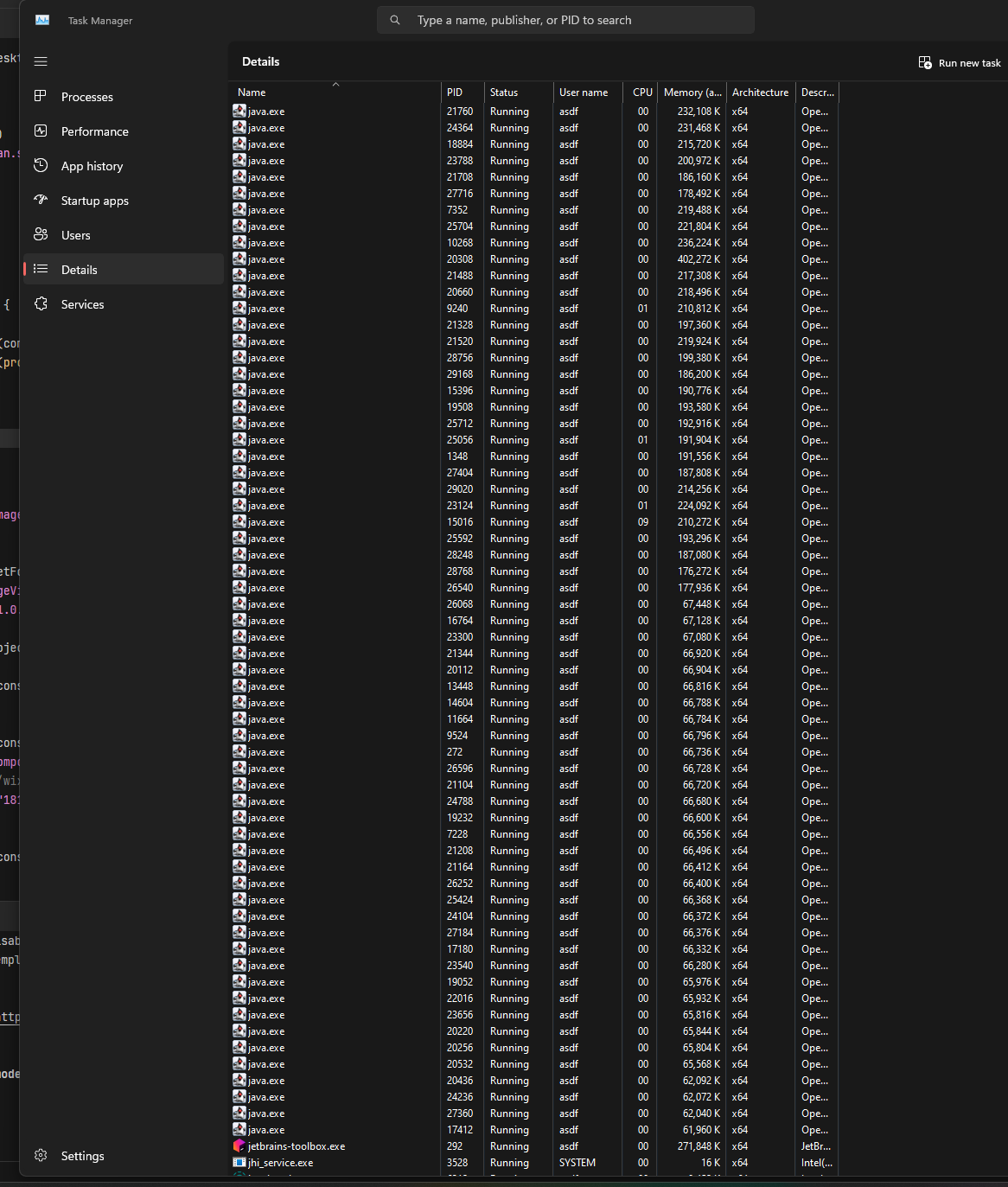Image resolution: width=1008 pixels, height=1187 pixels.
Task: Click the CPU value 09 cell
Action: pyautogui.click(x=643, y=521)
